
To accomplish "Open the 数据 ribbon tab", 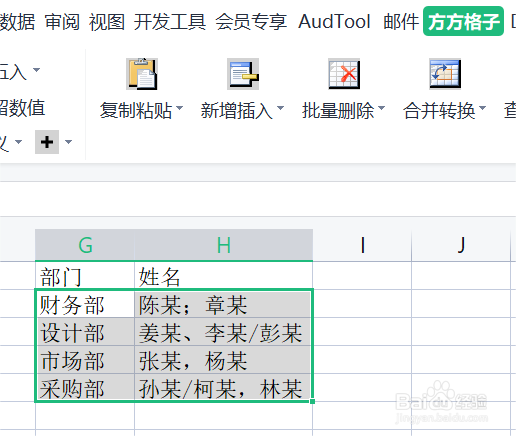I will point(17,22).
